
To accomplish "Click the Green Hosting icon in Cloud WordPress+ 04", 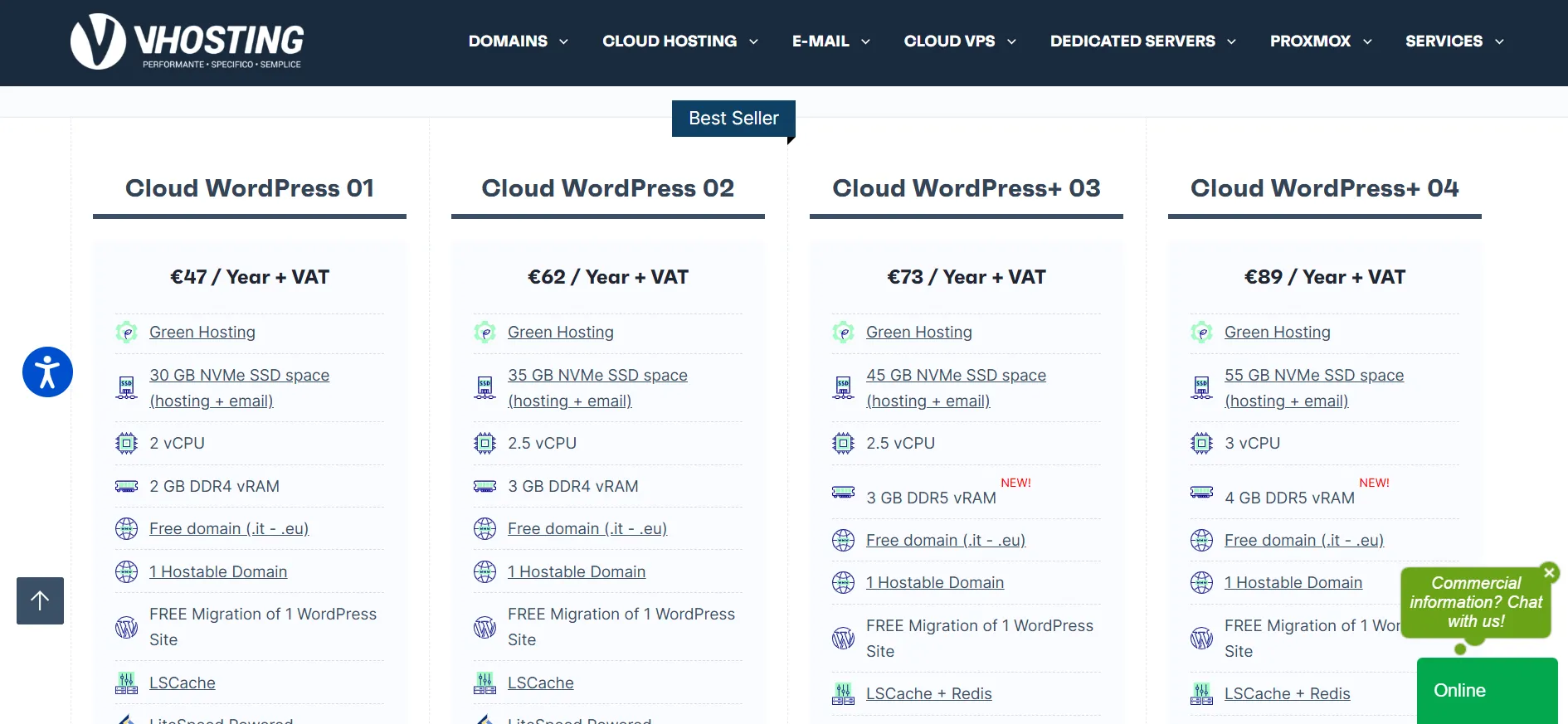I will [x=1201, y=333].
